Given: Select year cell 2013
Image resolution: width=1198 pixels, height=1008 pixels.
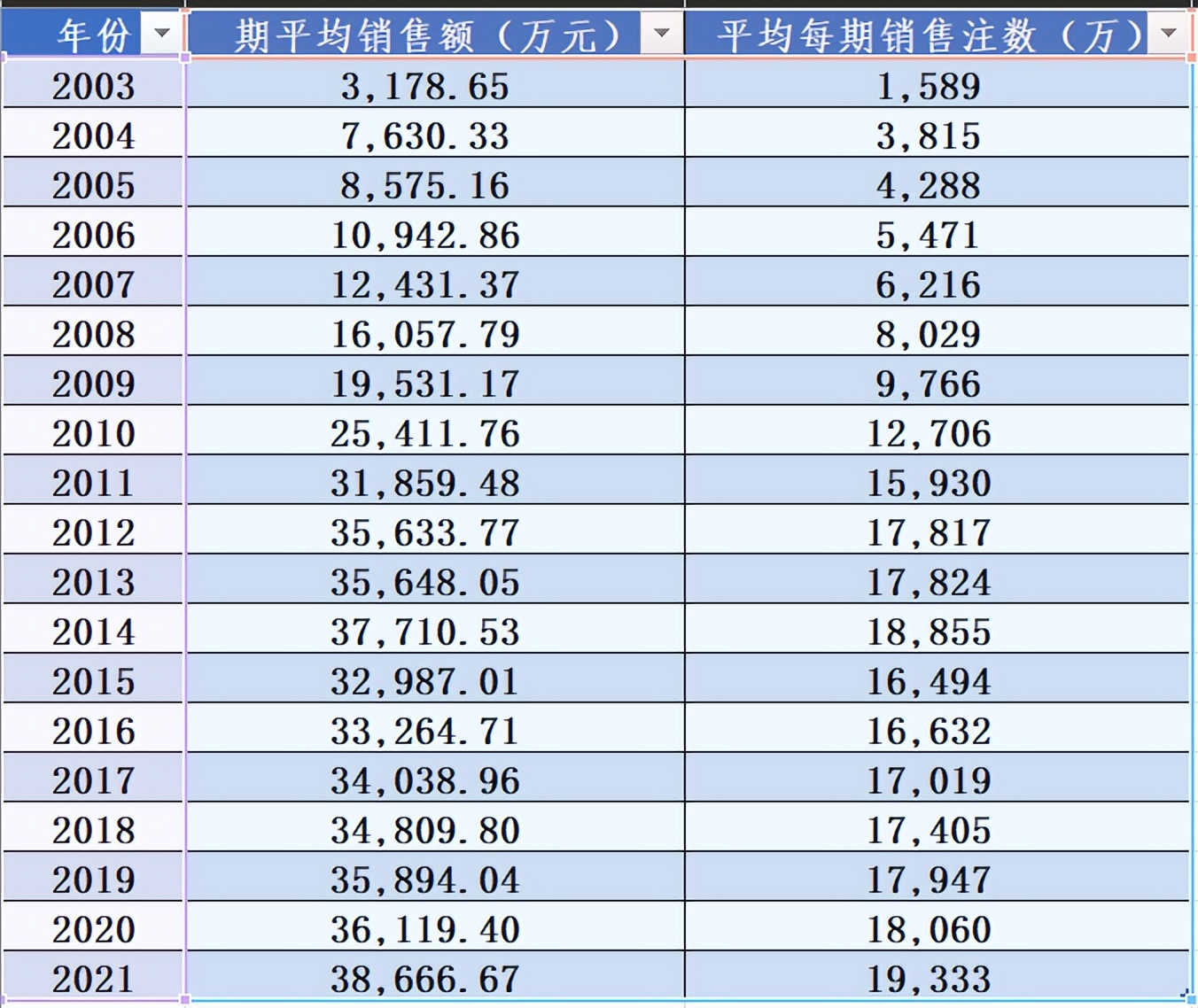Looking at the screenshot, I should coord(93,581).
